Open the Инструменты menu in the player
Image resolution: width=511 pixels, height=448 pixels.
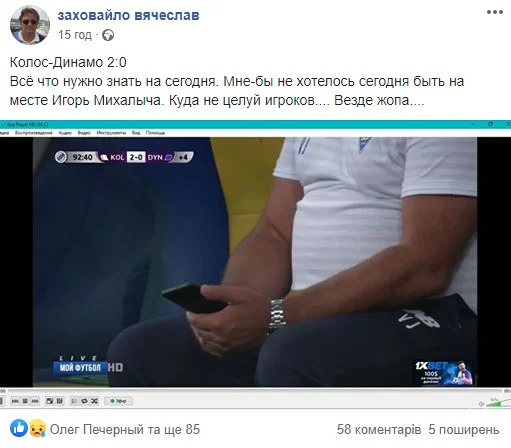pos(111,133)
